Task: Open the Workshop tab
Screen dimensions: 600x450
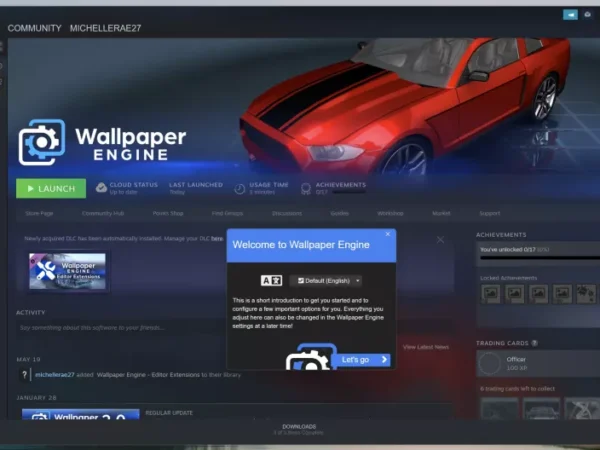Action: point(390,213)
